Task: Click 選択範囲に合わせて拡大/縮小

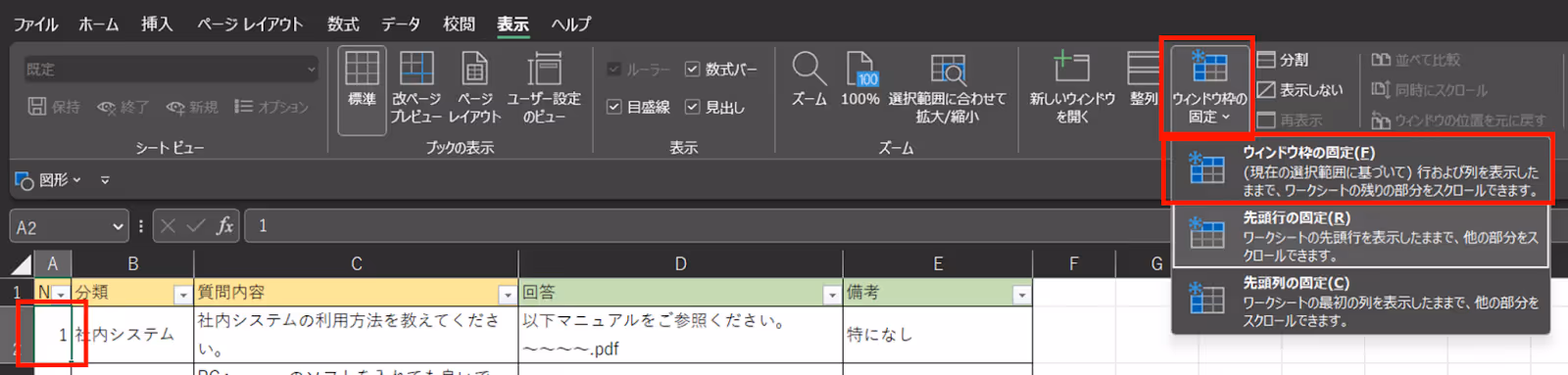Action: click(x=948, y=87)
